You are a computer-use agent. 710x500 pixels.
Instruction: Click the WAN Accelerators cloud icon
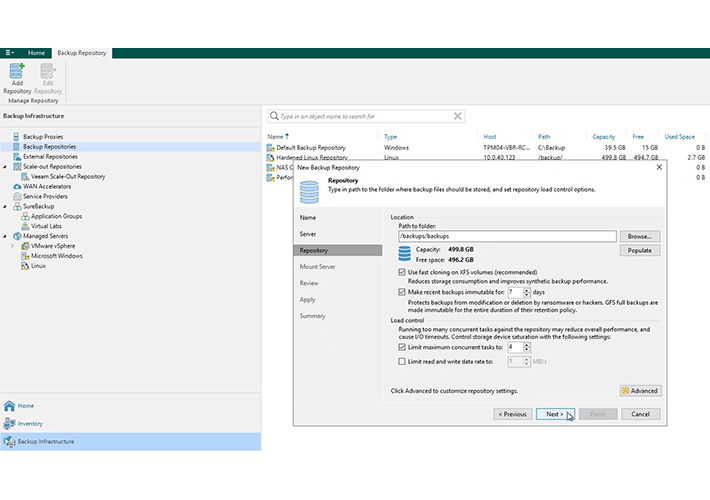click(x=17, y=187)
